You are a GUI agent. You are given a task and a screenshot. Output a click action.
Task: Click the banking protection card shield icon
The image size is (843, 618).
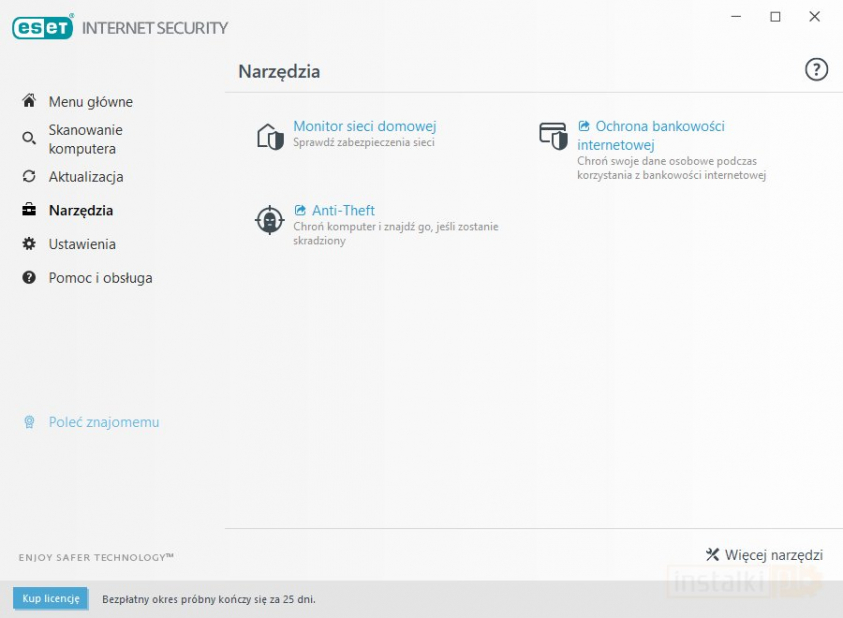[x=553, y=136]
